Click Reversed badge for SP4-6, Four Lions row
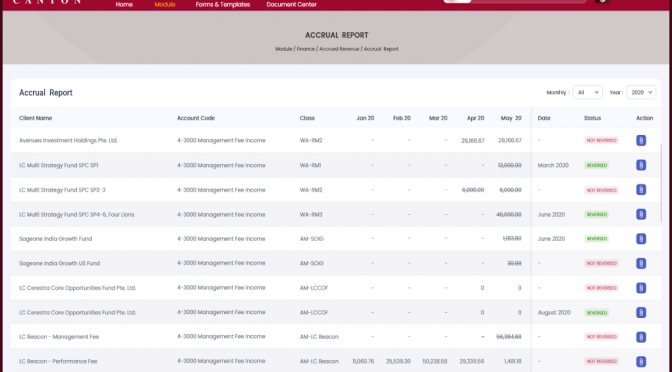 (x=597, y=215)
